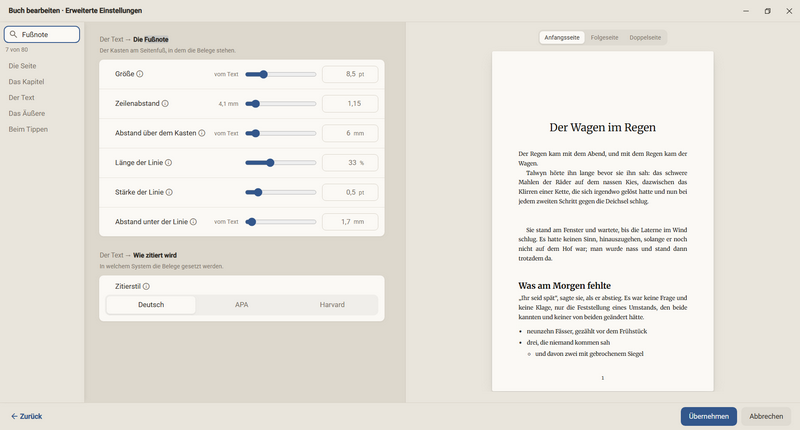Open the Die Seite section
This screenshot has width=800, height=430.
(x=22, y=66)
